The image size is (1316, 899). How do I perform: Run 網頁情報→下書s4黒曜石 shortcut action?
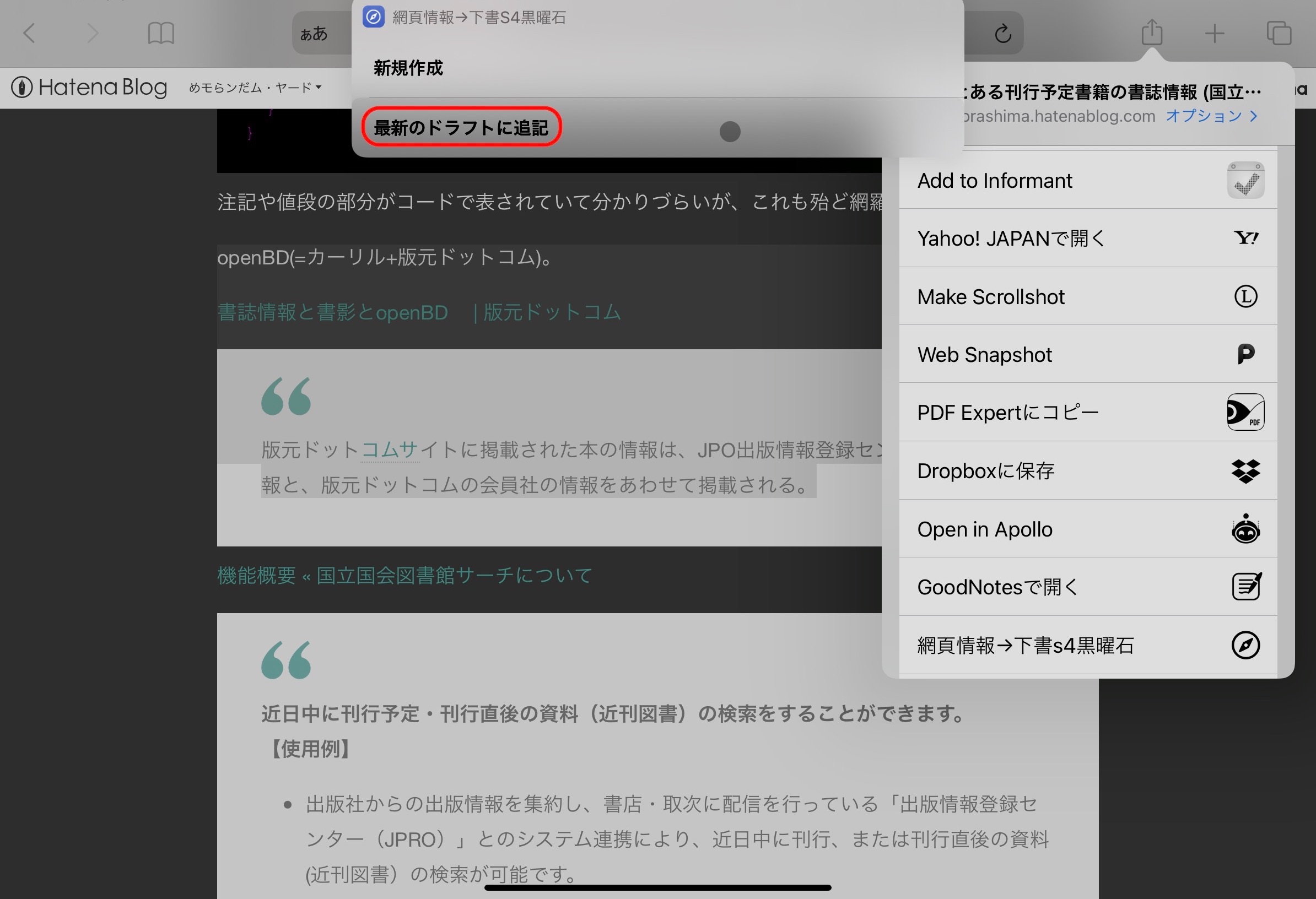[x=1087, y=645]
